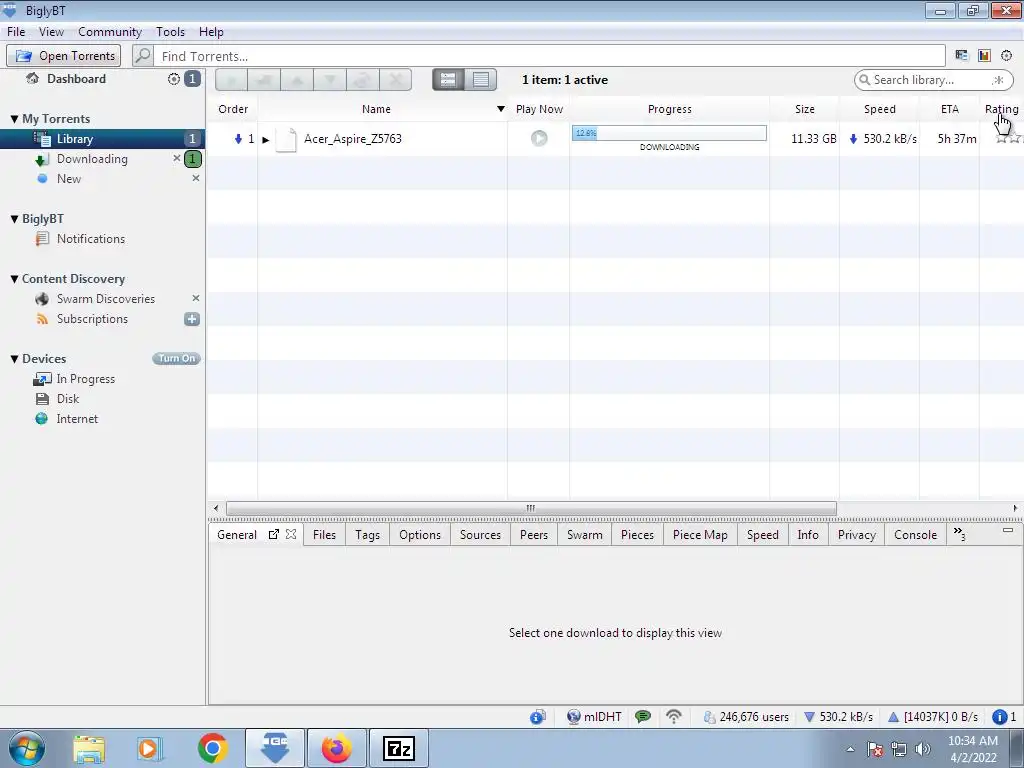Open the Tools menu
Viewport: 1024px width, 768px height.
coord(170,31)
